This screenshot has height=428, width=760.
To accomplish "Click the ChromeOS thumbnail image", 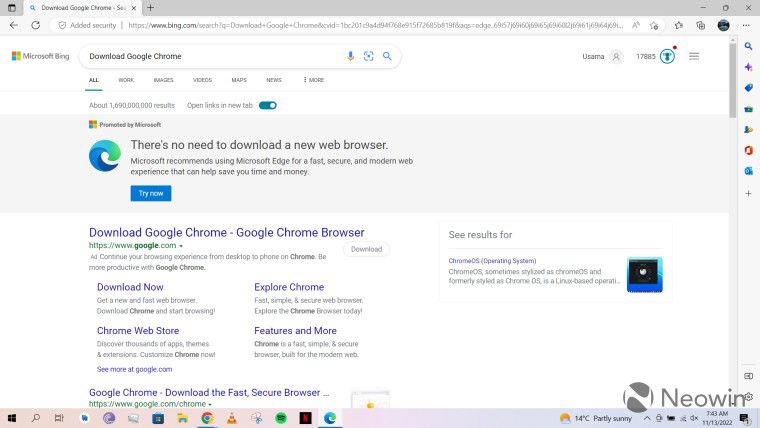I will (644, 275).
